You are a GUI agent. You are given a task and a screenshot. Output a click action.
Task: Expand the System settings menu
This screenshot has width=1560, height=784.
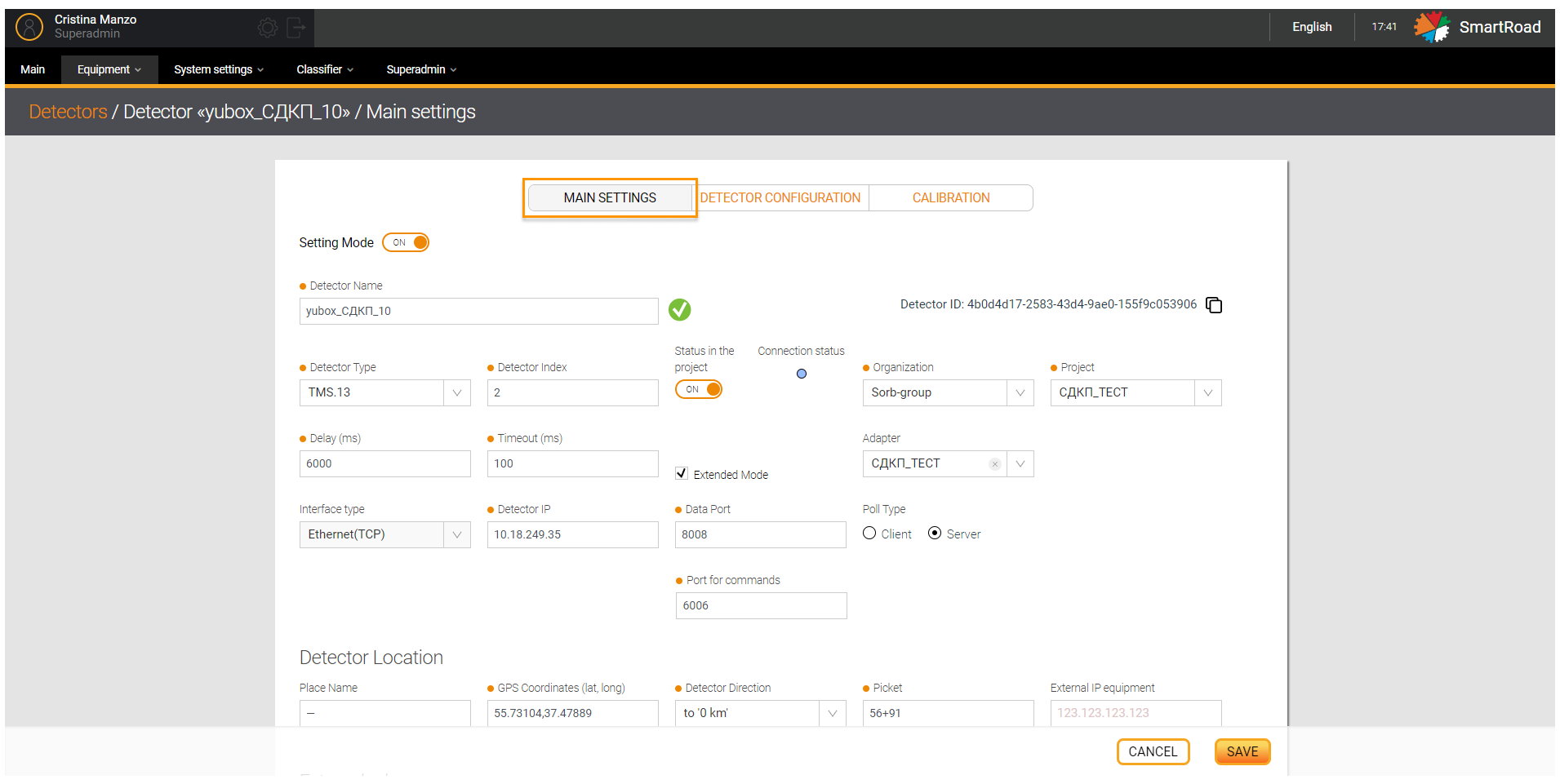point(219,69)
